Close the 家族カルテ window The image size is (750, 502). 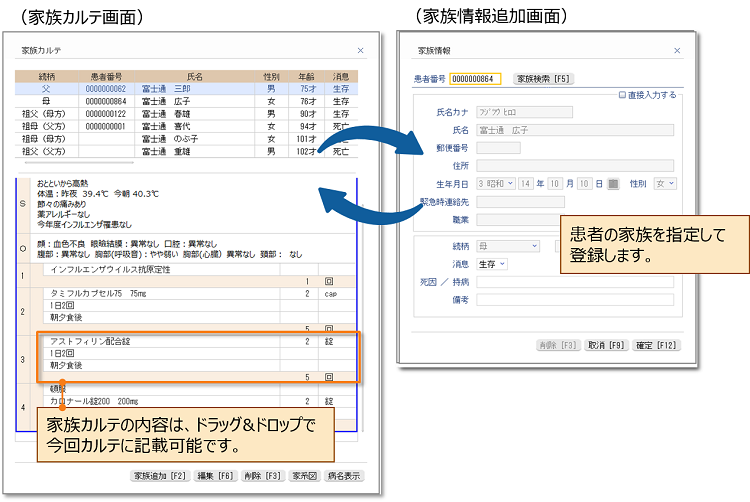[360, 50]
